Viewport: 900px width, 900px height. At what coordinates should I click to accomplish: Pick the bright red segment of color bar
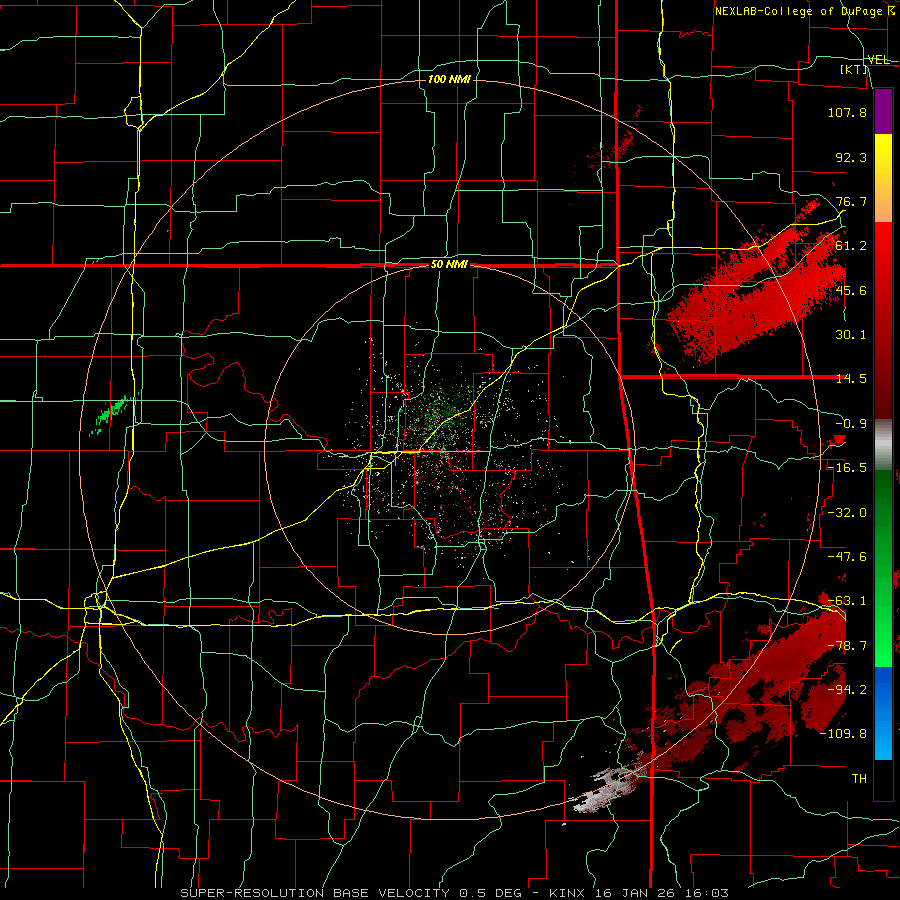pos(883,247)
